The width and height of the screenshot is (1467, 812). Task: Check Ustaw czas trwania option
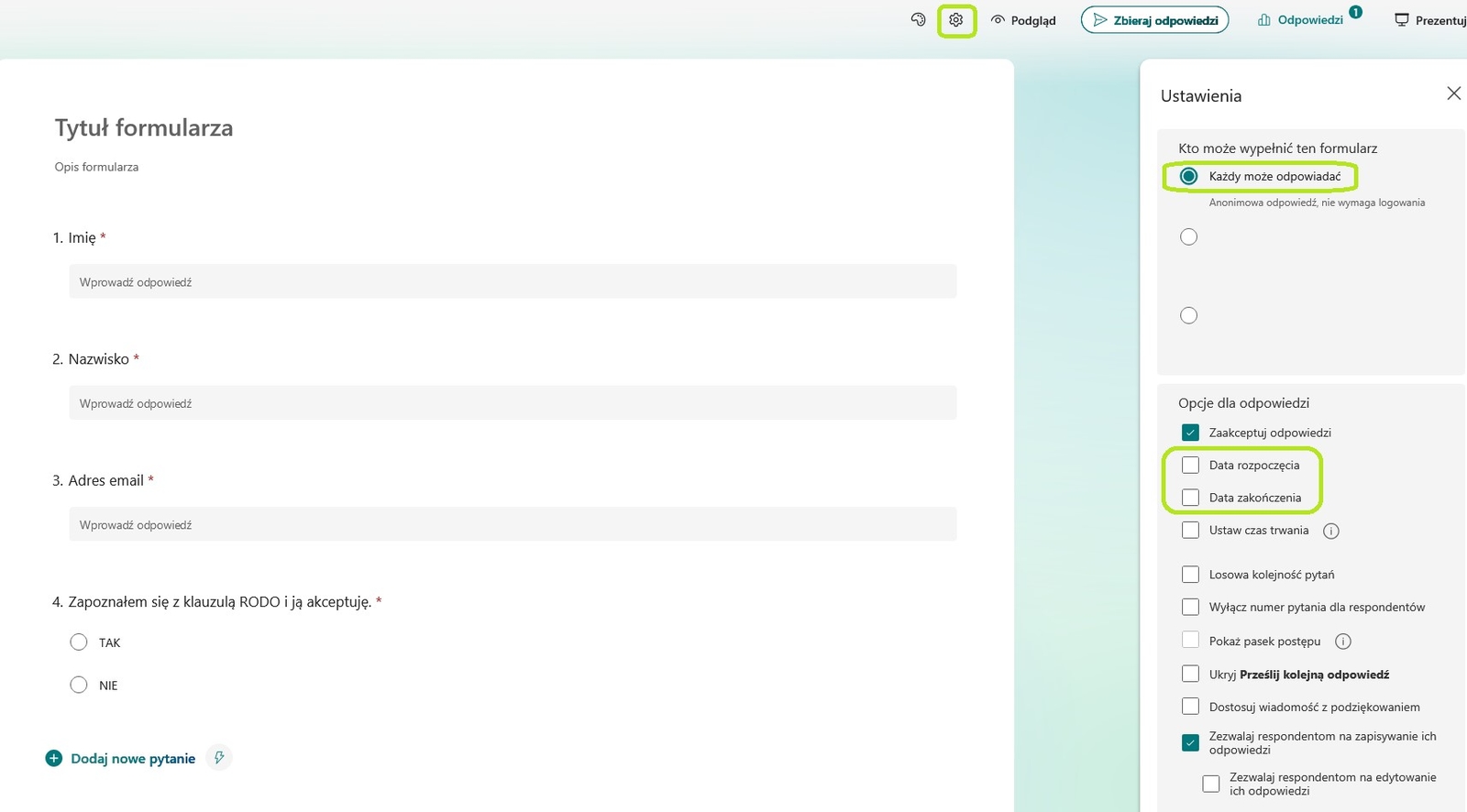pyautogui.click(x=1190, y=530)
